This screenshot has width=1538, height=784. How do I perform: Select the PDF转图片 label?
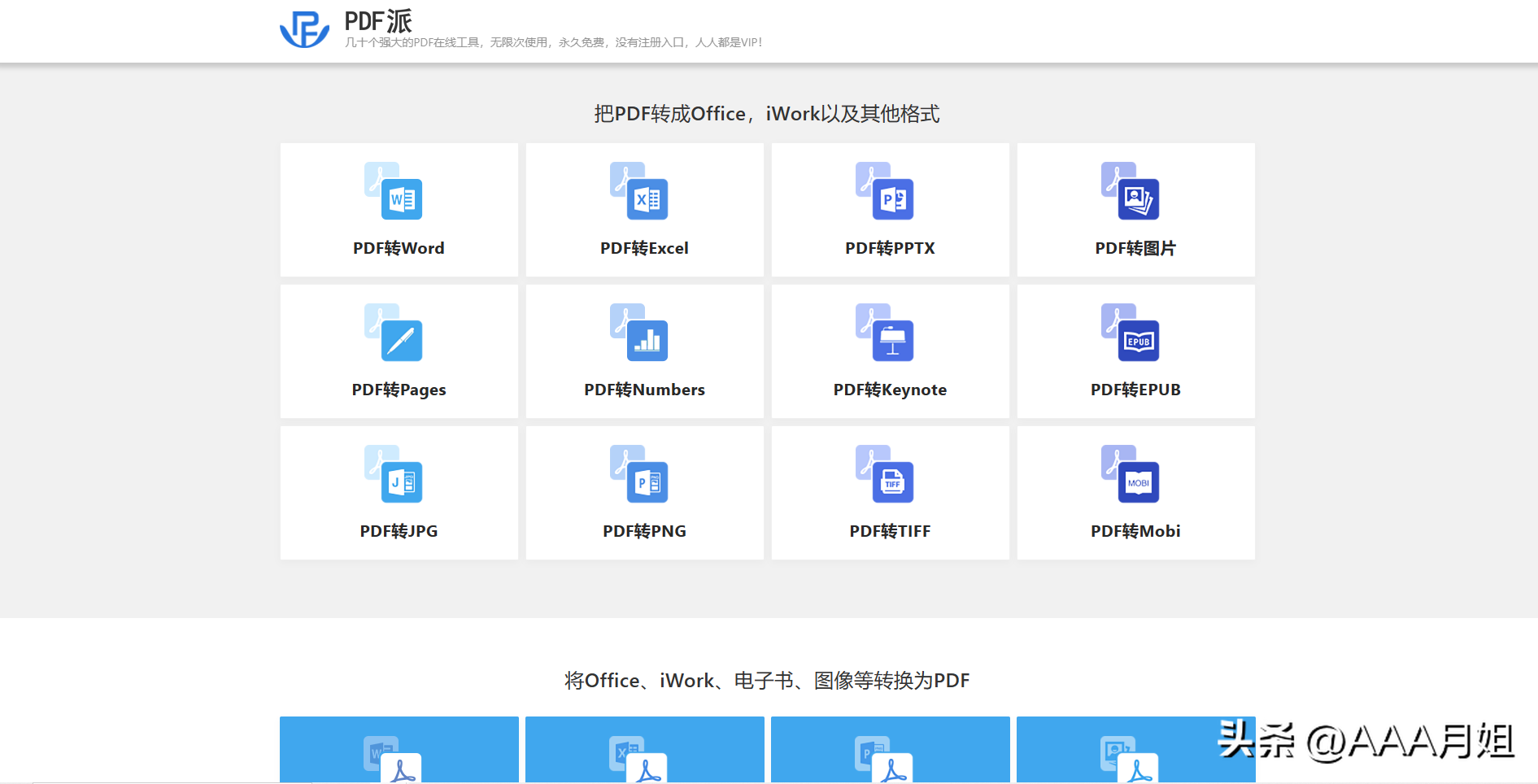1135,248
